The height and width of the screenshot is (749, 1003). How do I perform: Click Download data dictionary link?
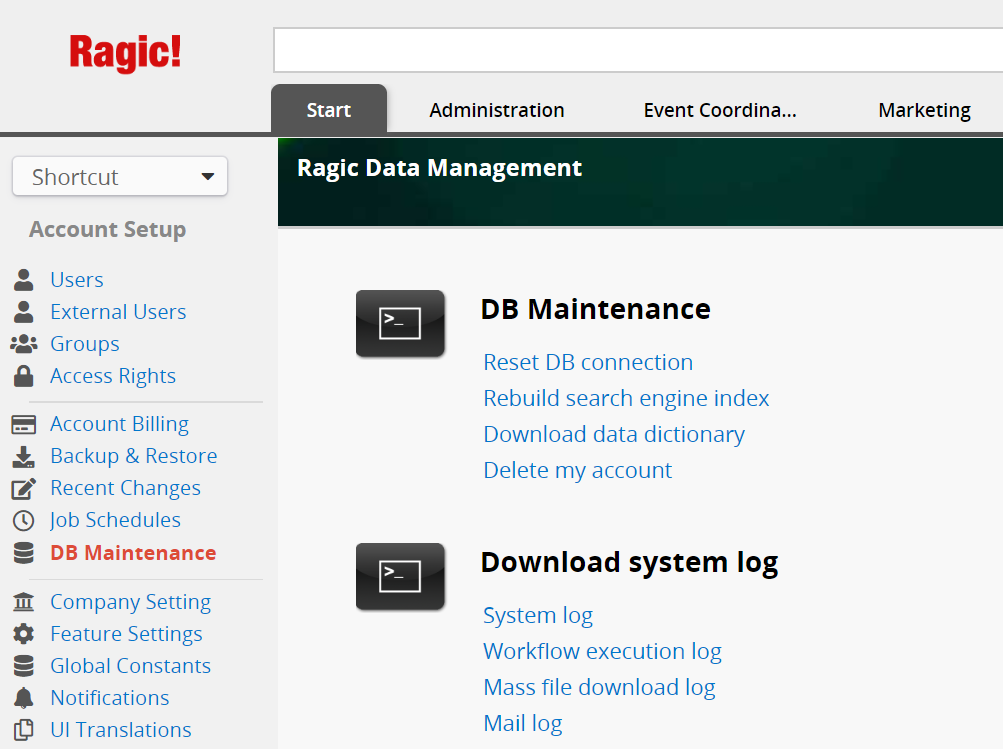click(614, 434)
